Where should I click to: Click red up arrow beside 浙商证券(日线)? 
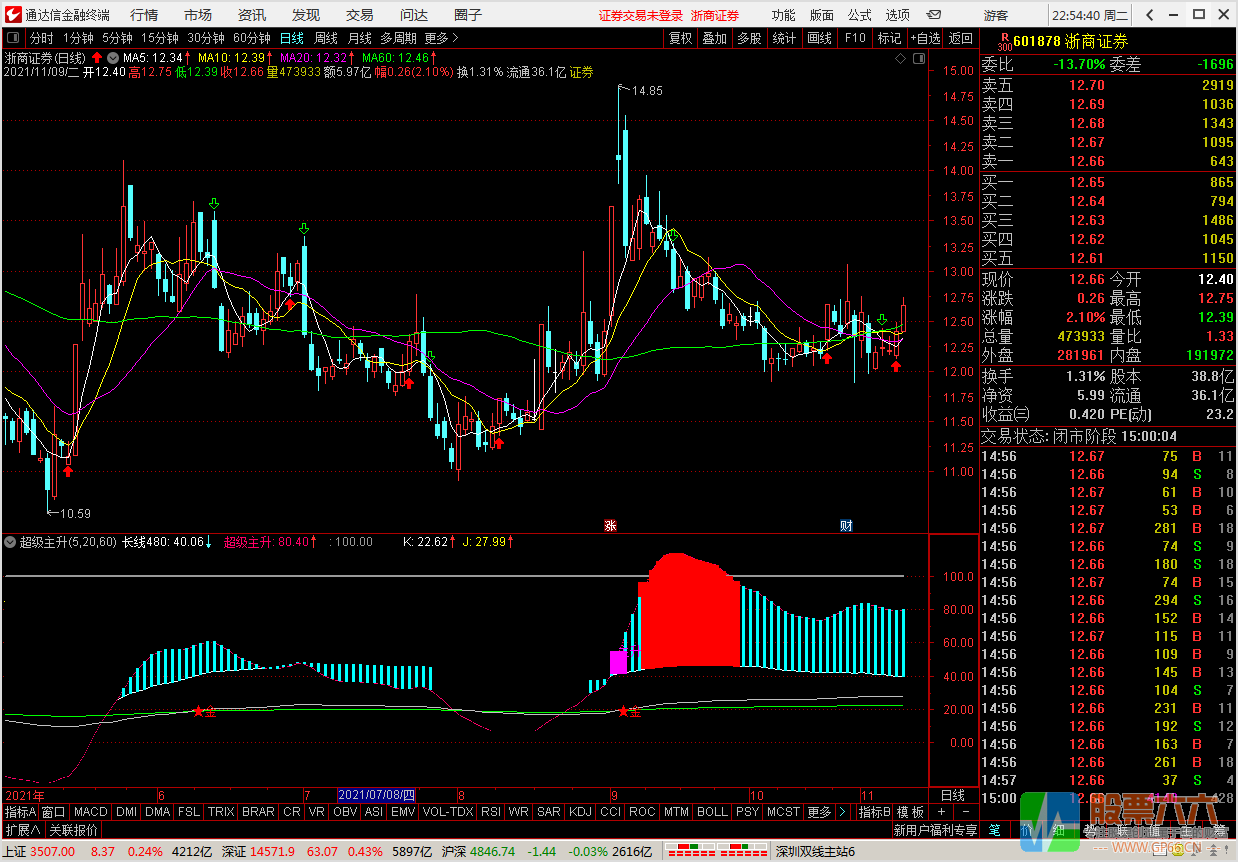pos(97,58)
